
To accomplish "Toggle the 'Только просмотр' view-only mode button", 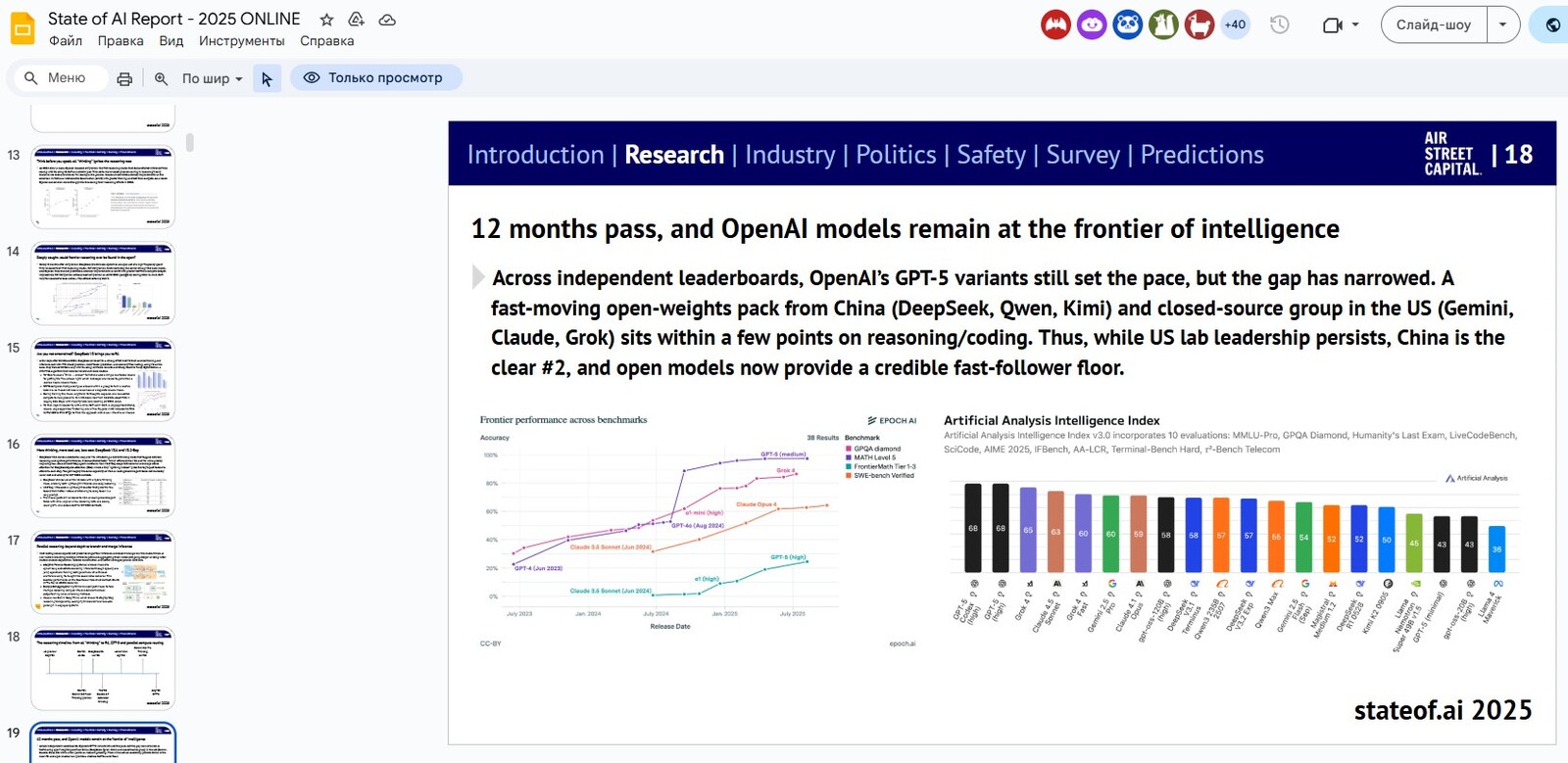I will (x=375, y=77).
